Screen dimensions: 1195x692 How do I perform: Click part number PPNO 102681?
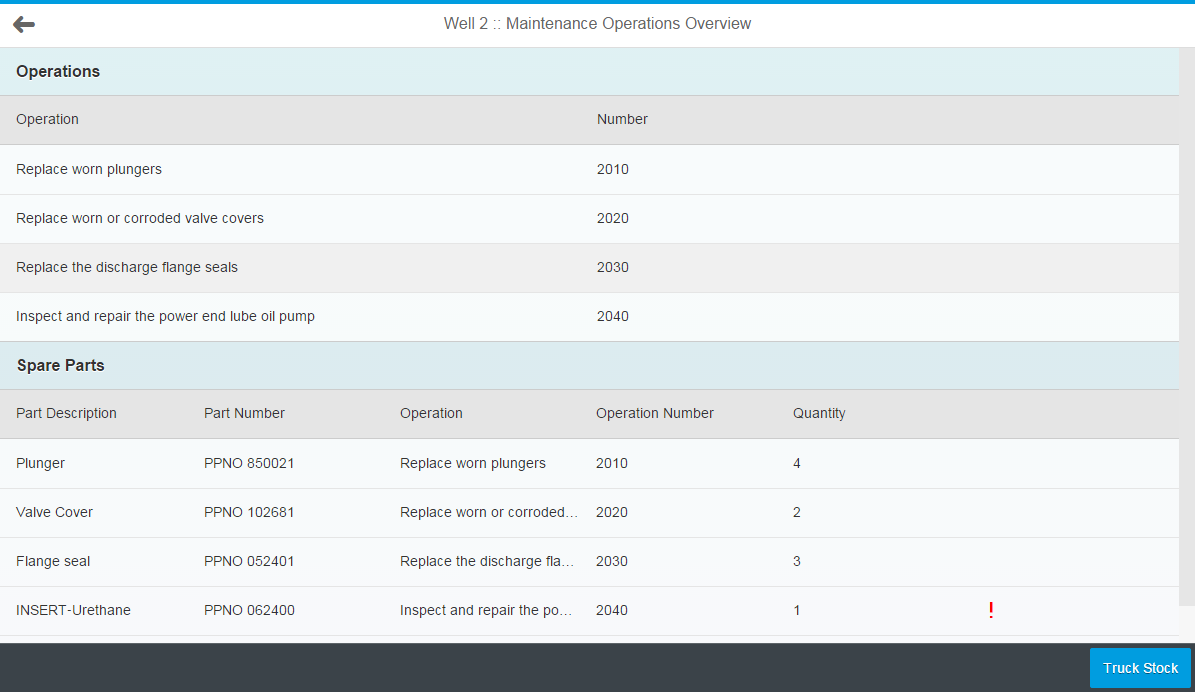pos(249,512)
